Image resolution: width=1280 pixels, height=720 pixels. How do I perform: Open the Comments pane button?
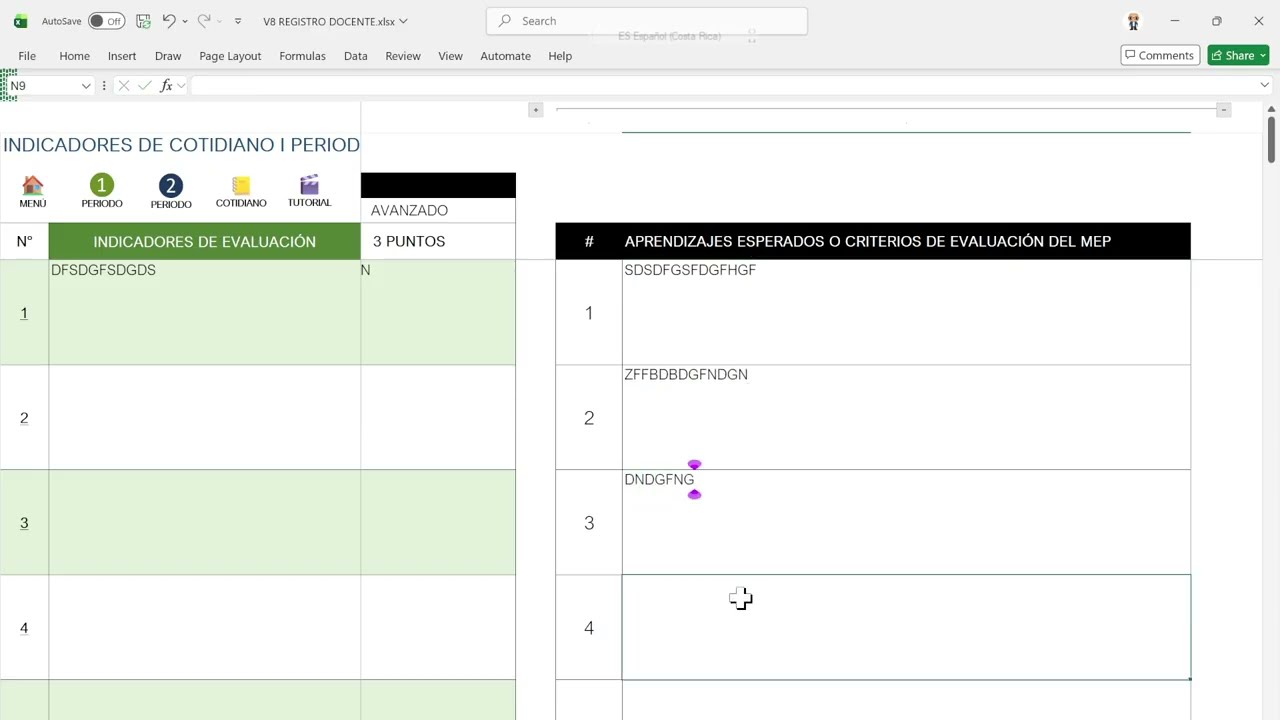pyautogui.click(x=1159, y=55)
